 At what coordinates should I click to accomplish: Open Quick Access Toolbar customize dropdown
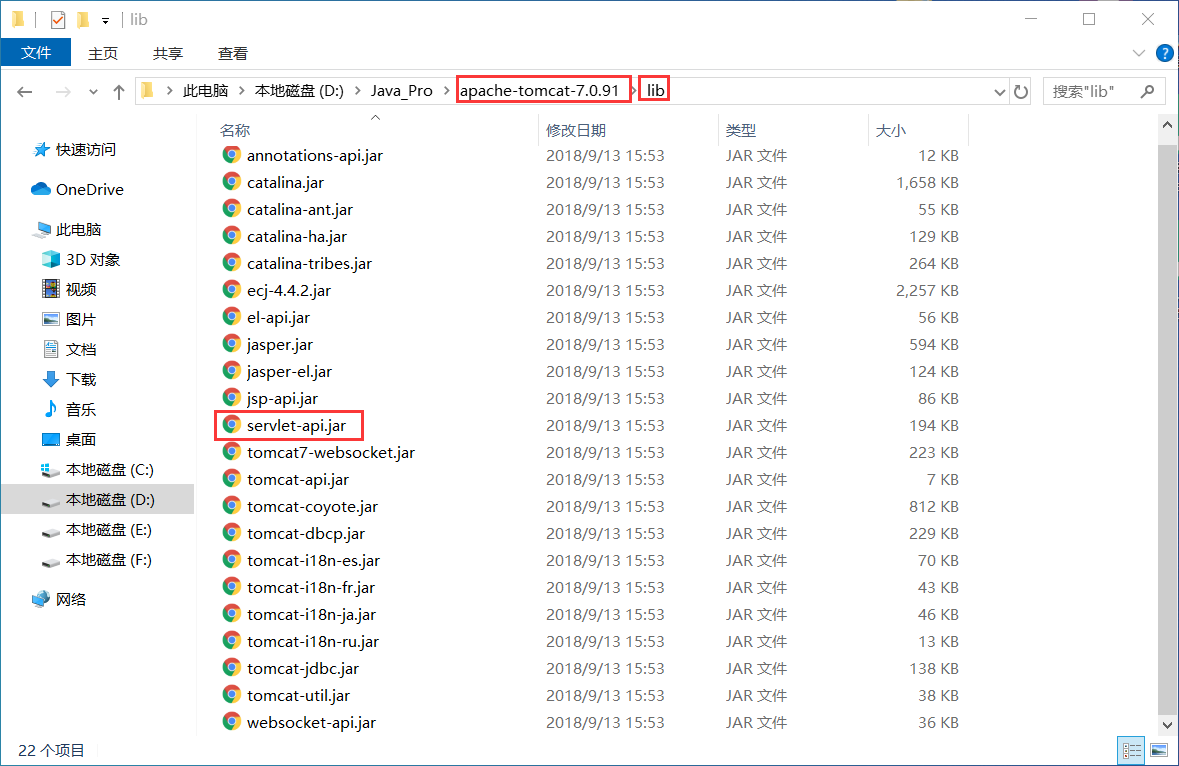tap(105, 20)
